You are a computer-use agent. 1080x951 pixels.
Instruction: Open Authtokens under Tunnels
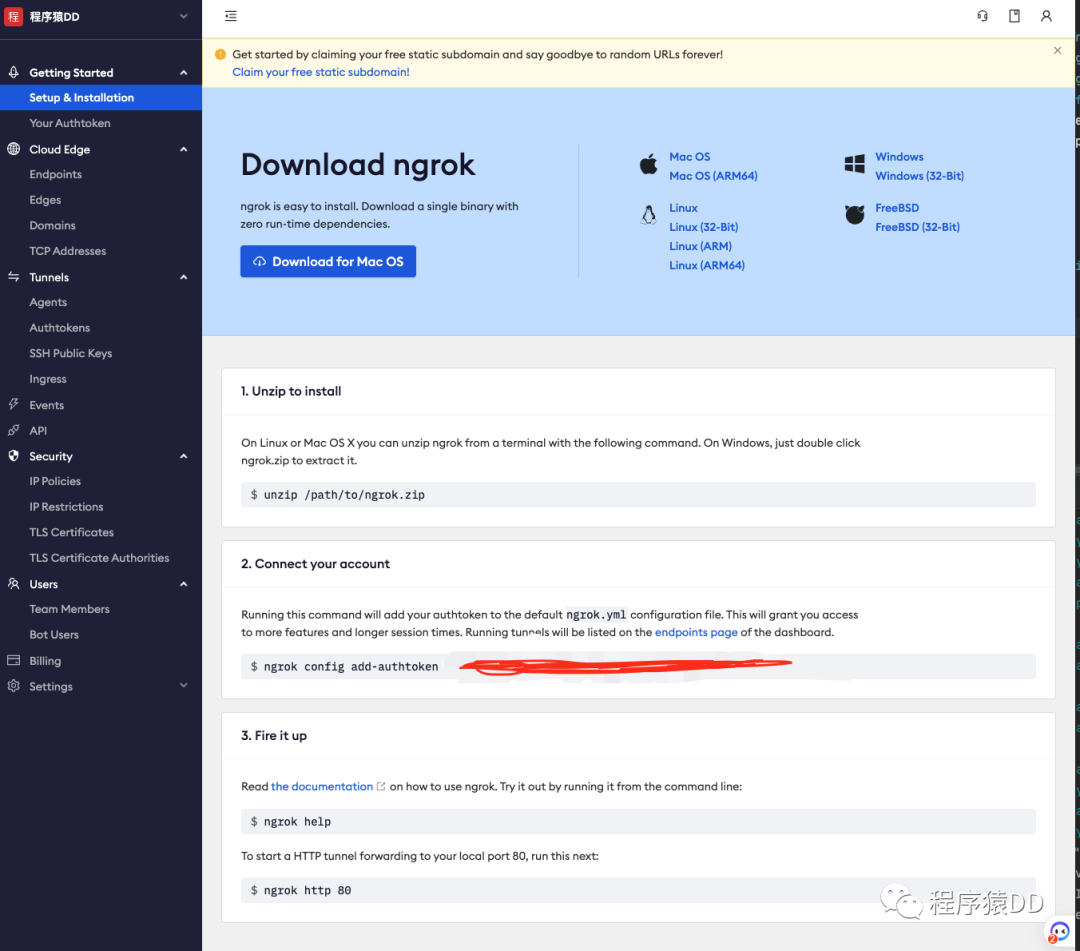[59, 328]
